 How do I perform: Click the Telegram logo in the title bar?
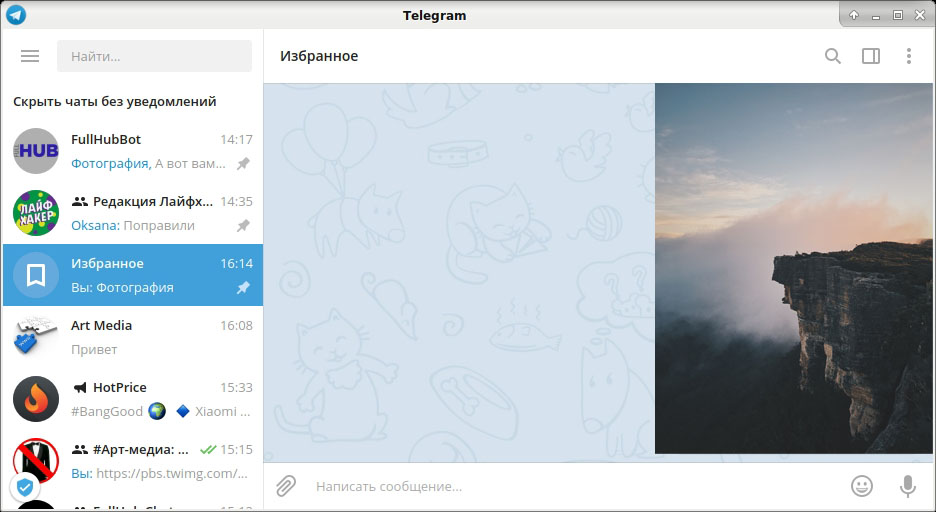[x=16, y=15]
